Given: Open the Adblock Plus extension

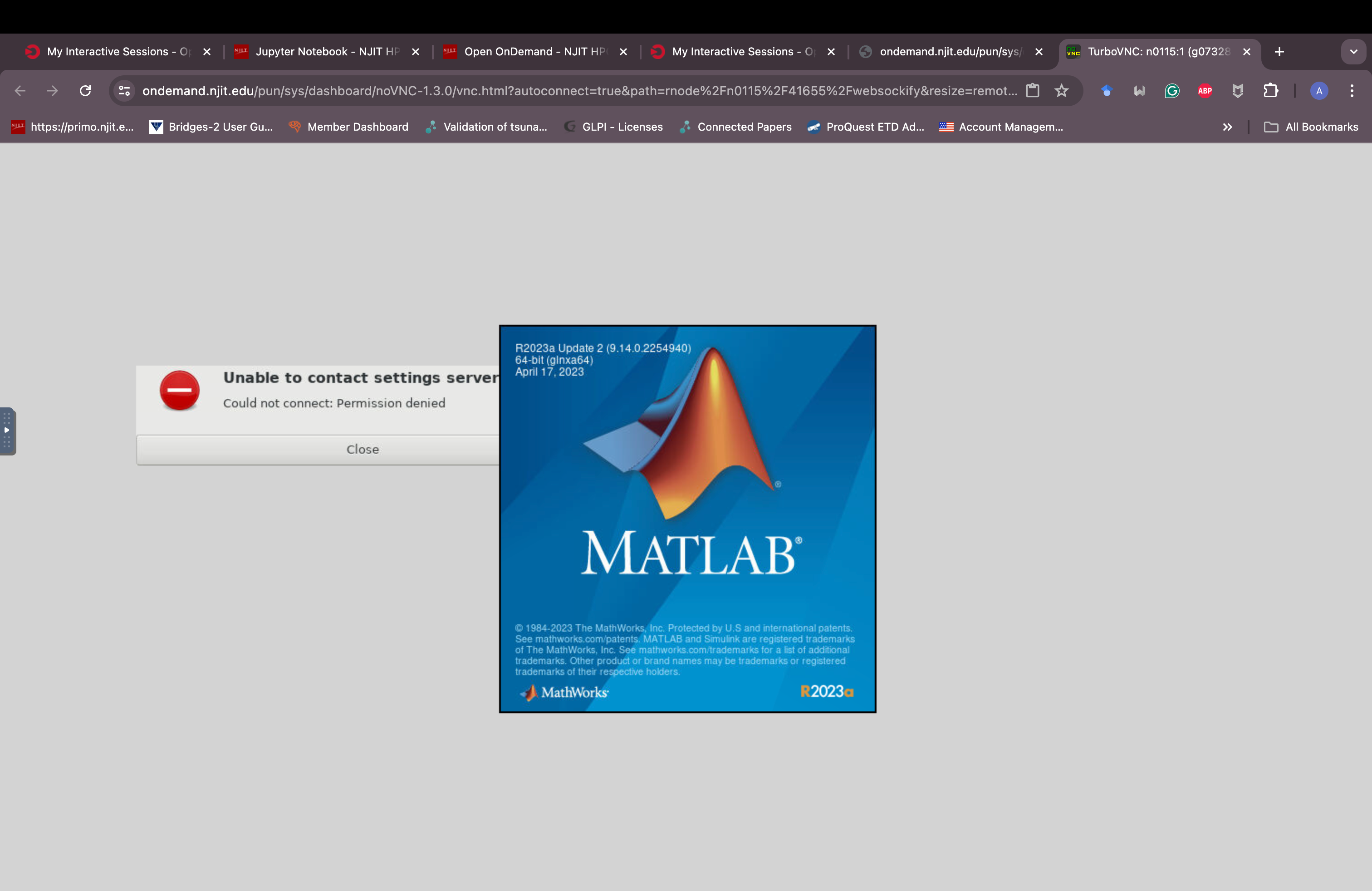Looking at the screenshot, I should (x=1205, y=90).
